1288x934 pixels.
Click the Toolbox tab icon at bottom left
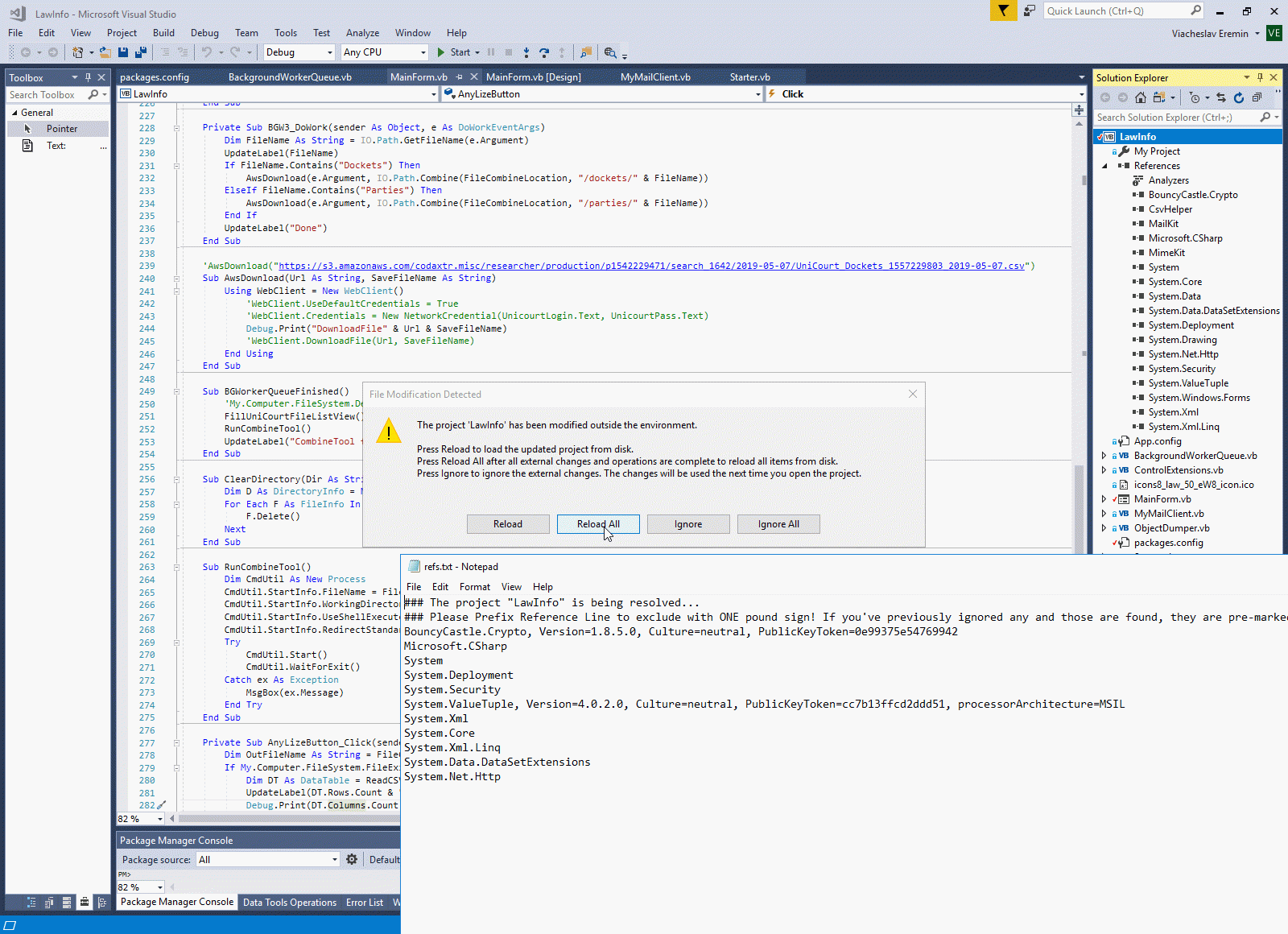85,903
